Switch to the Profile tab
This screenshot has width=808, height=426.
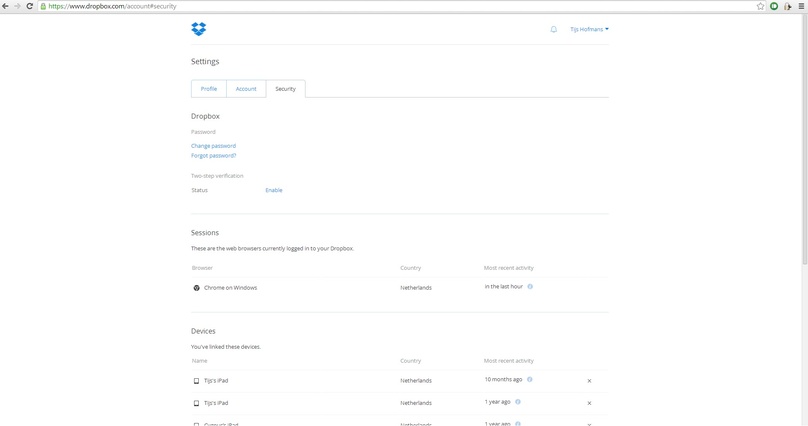click(x=209, y=89)
